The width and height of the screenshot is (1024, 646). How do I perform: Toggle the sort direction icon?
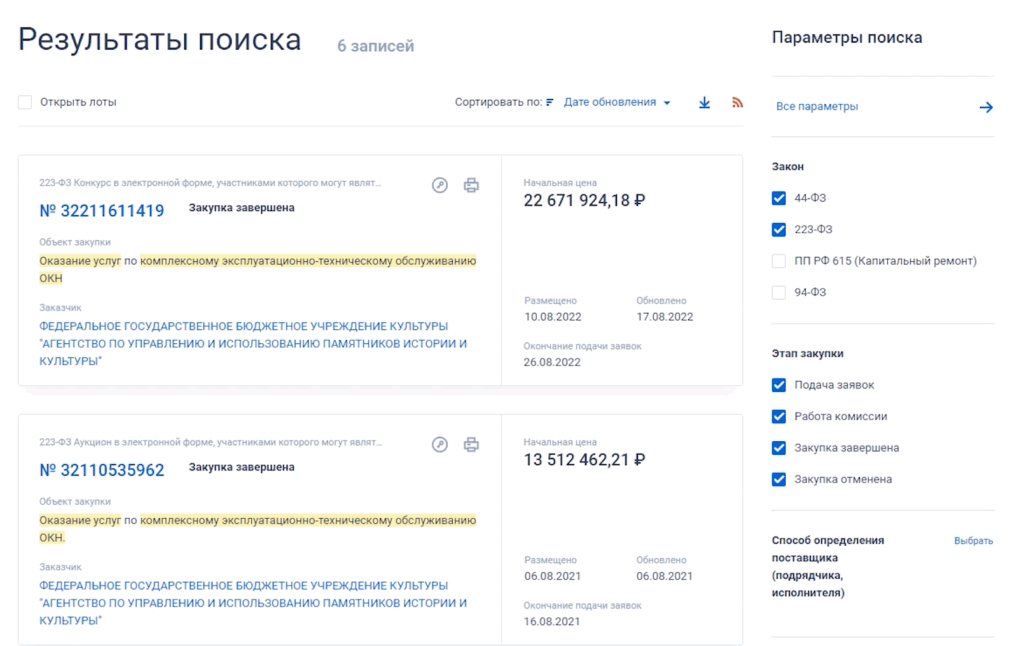[550, 103]
